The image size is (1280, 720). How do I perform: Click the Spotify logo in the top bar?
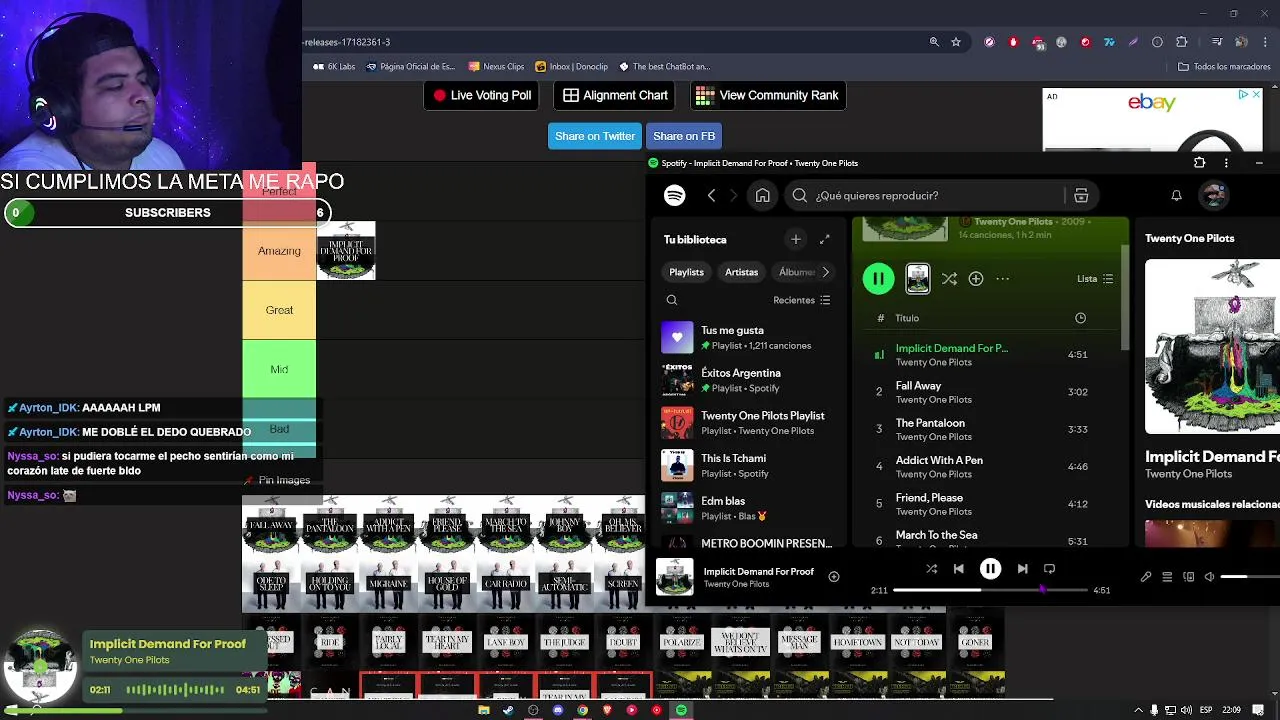(x=675, y=196)
